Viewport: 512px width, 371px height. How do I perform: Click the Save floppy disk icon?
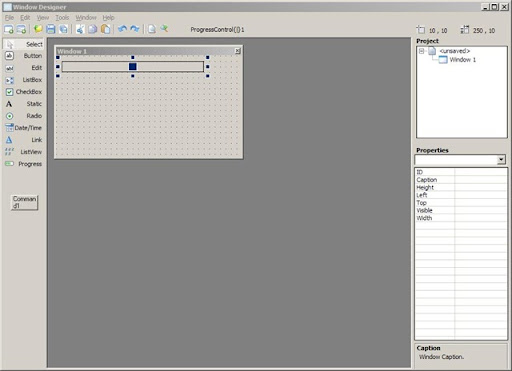(51, 29)
